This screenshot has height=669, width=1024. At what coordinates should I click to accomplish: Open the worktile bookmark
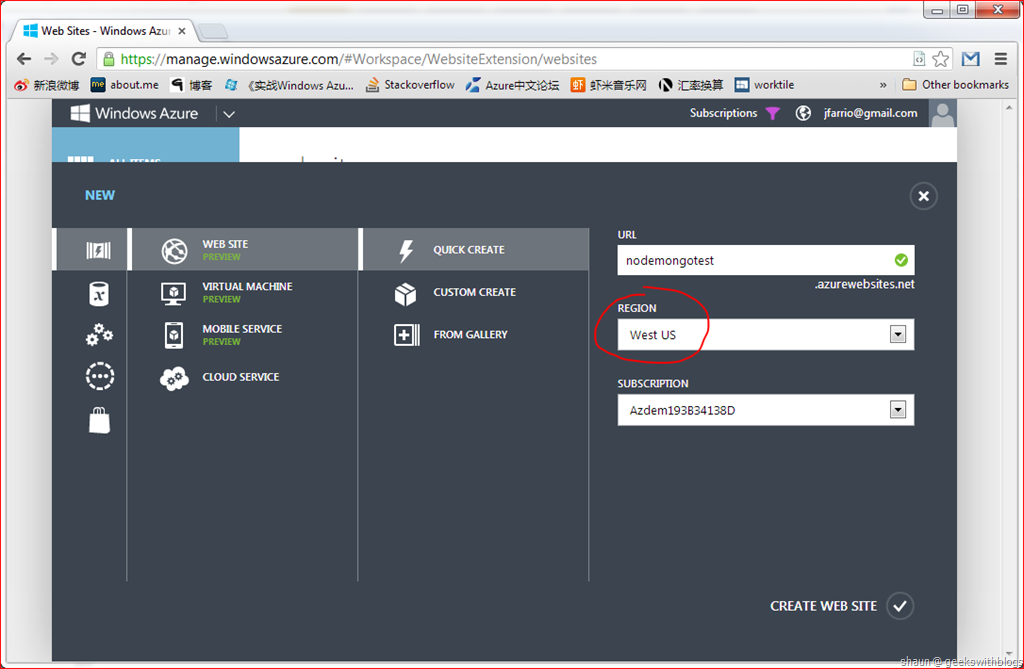point(764,85)
